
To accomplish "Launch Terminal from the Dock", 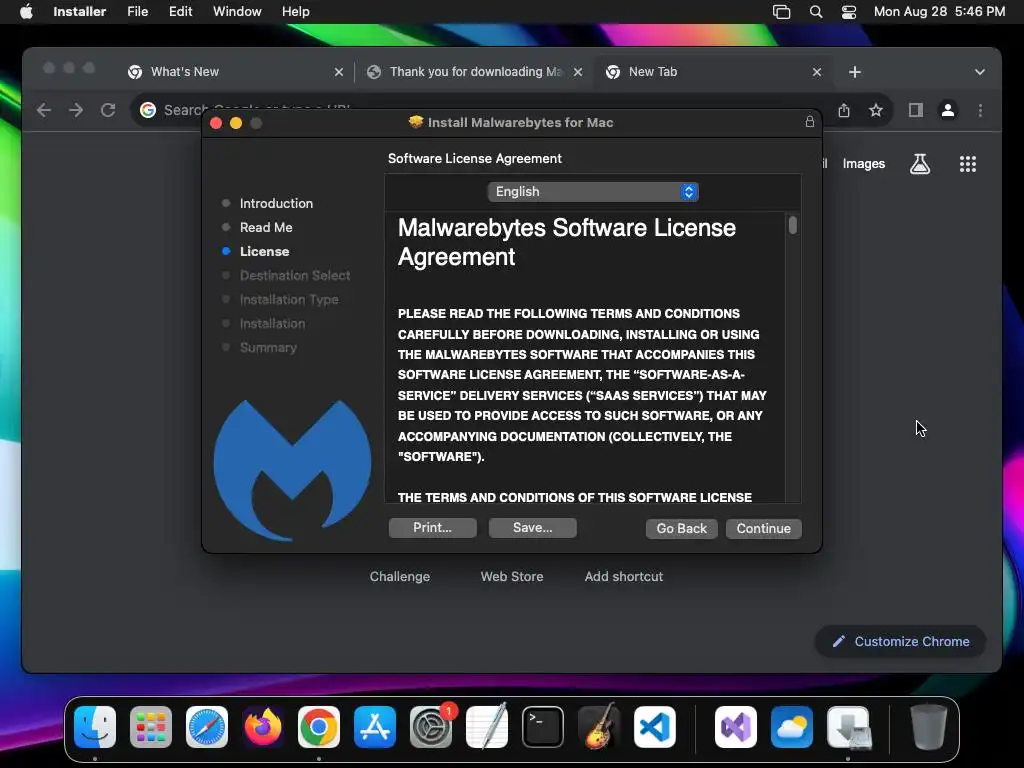I will (x=543, y=727).
